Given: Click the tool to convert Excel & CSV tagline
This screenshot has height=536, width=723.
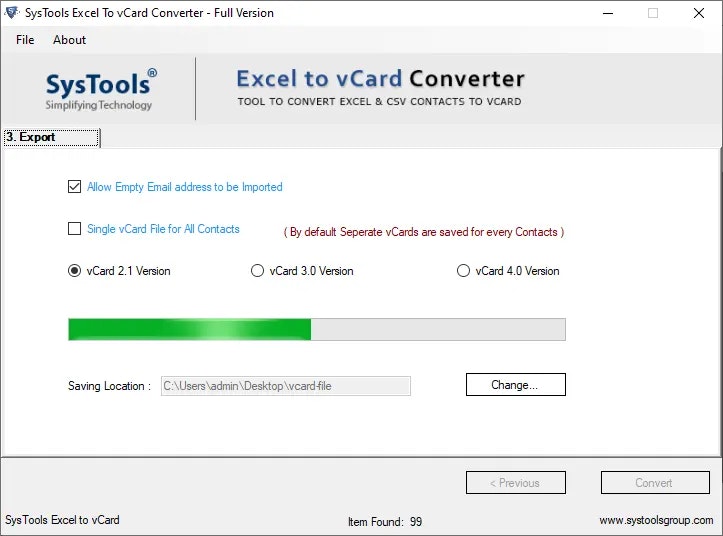Looking at the screenshot, I should [x=379, y=101].
